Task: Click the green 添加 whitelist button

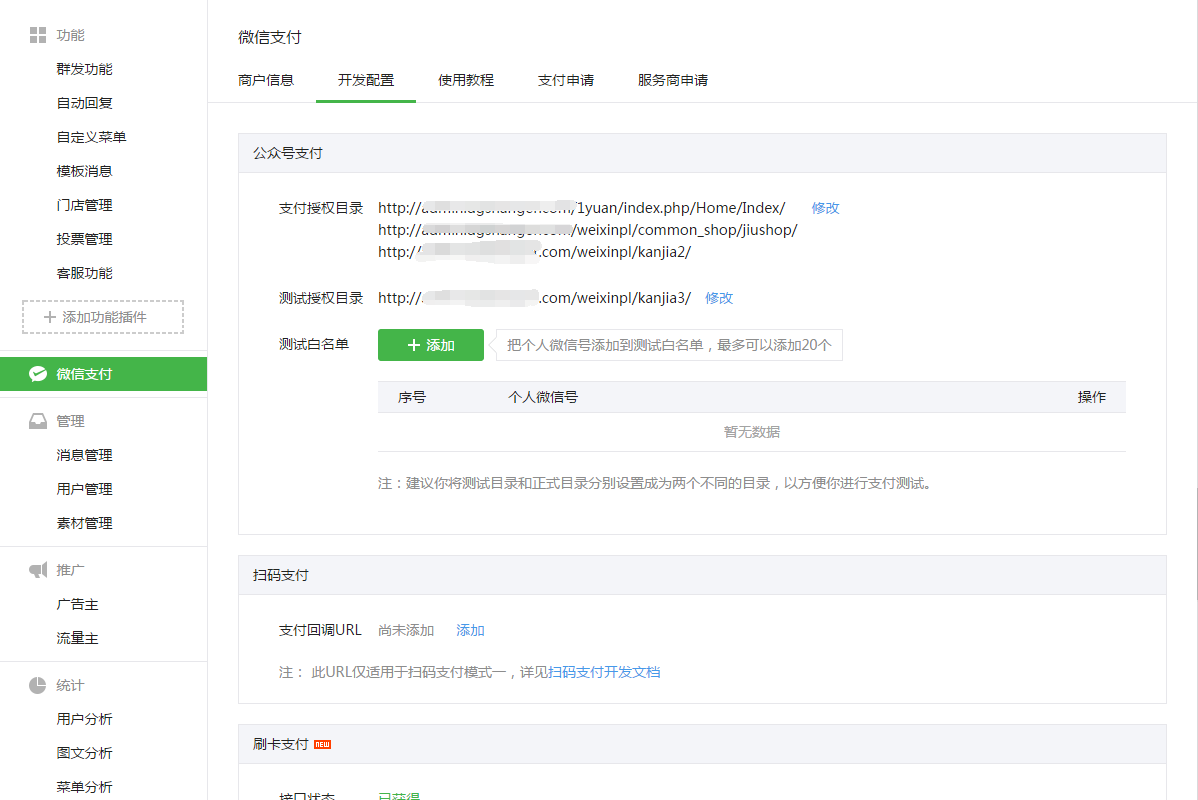Action: click(x=431, y=345)
